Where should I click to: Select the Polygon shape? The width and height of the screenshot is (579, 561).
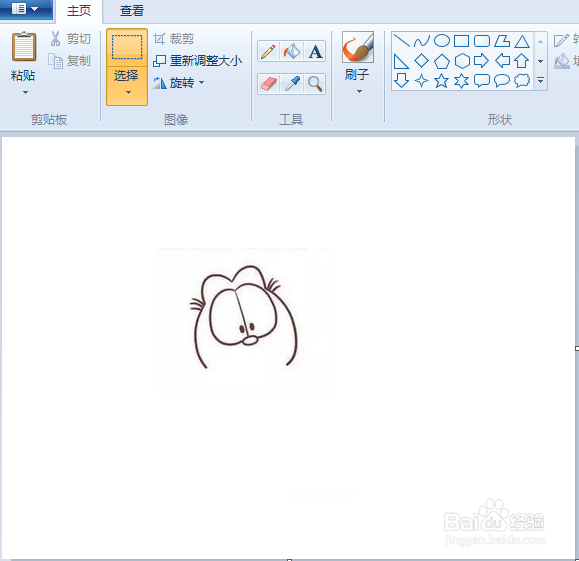pyautogui.click(x=502, y=41)
